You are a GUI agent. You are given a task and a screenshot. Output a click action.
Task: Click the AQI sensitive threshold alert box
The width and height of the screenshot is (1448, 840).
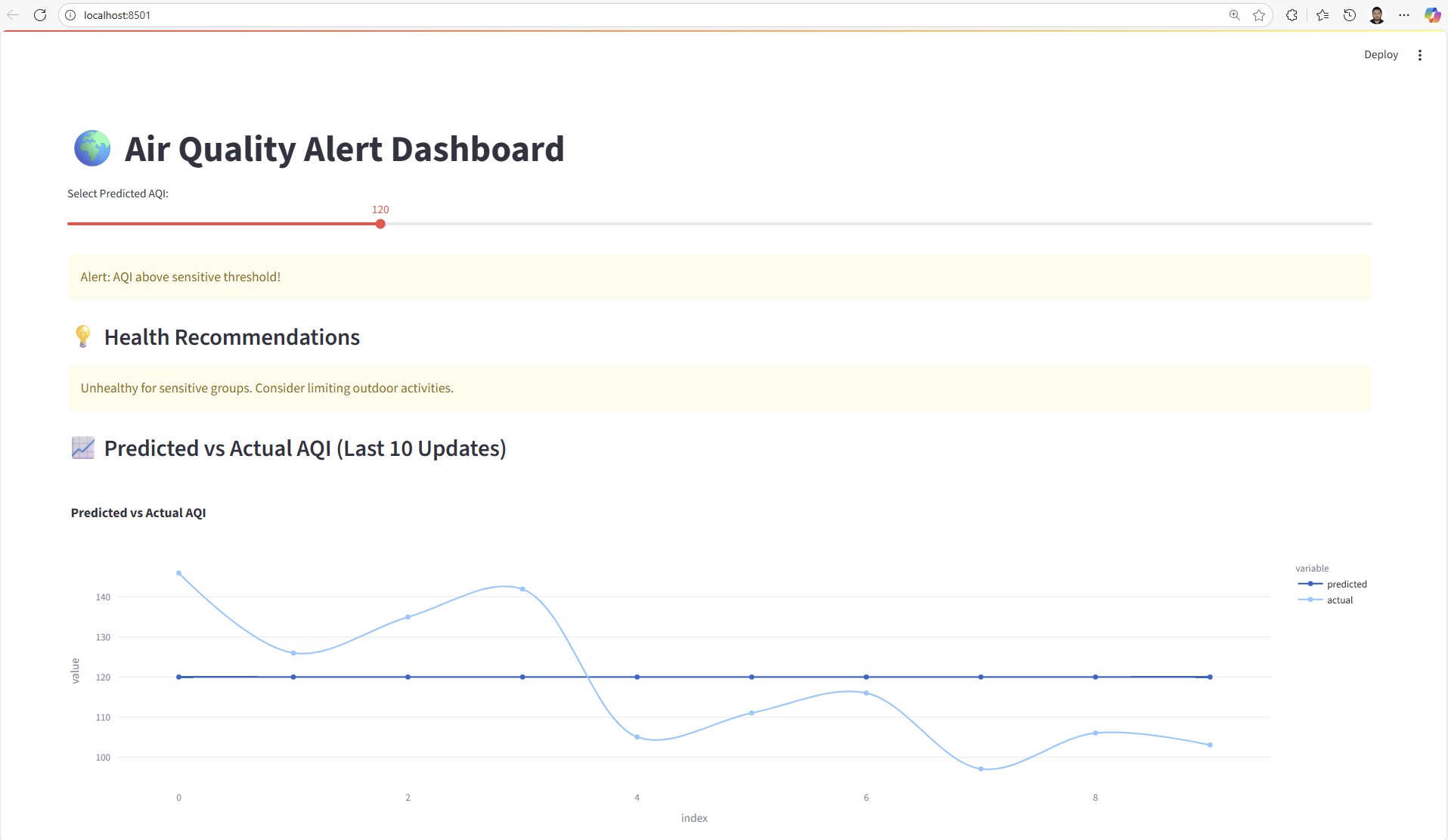coord(719,277)
